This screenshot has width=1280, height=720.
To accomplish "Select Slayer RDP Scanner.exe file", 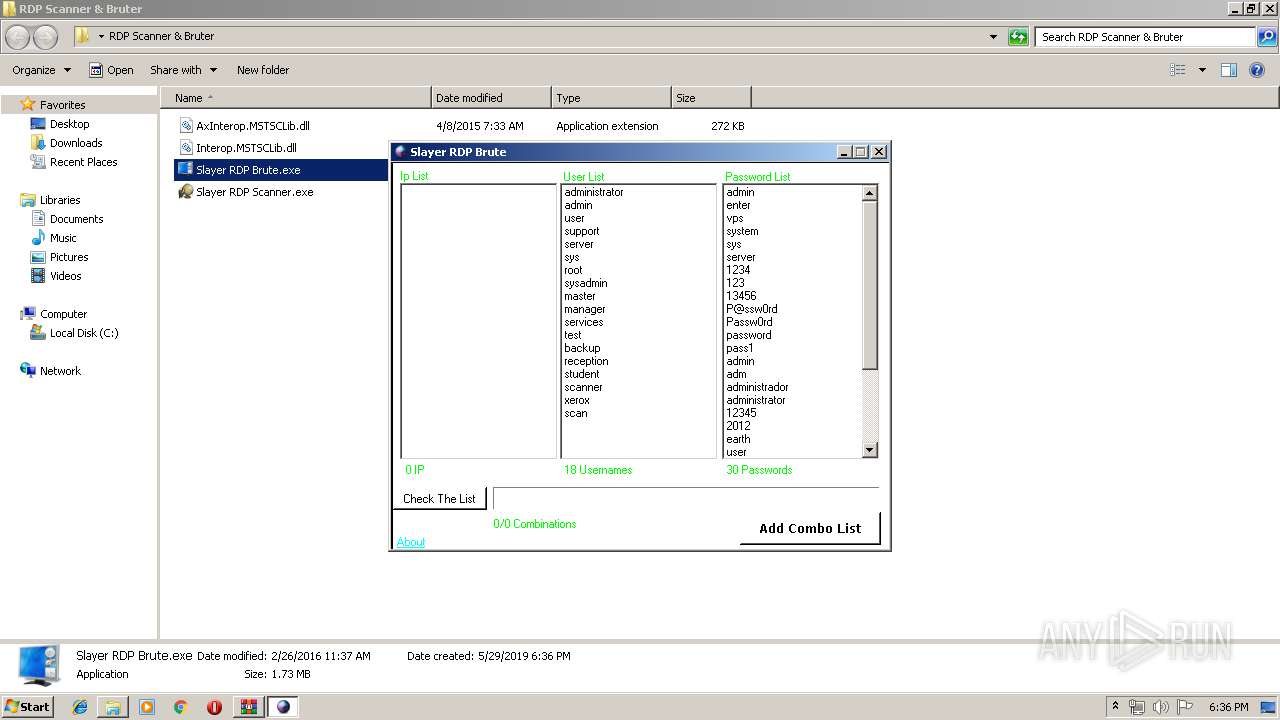I will 254,192.
